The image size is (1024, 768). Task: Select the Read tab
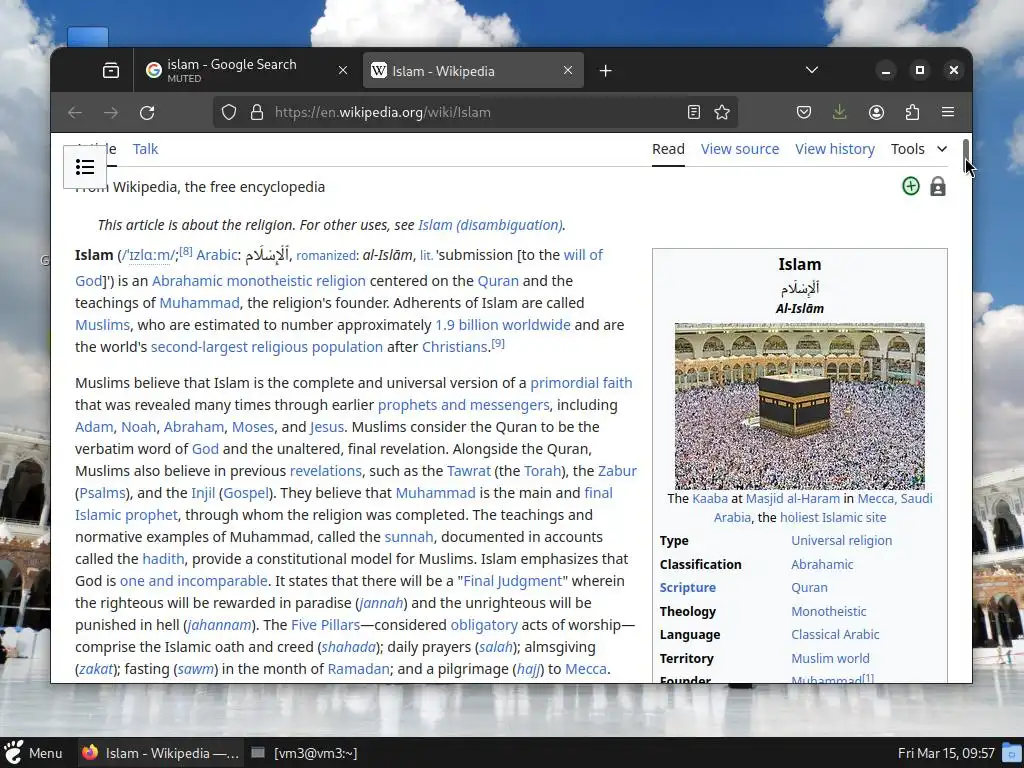click(x=668, y=149)
